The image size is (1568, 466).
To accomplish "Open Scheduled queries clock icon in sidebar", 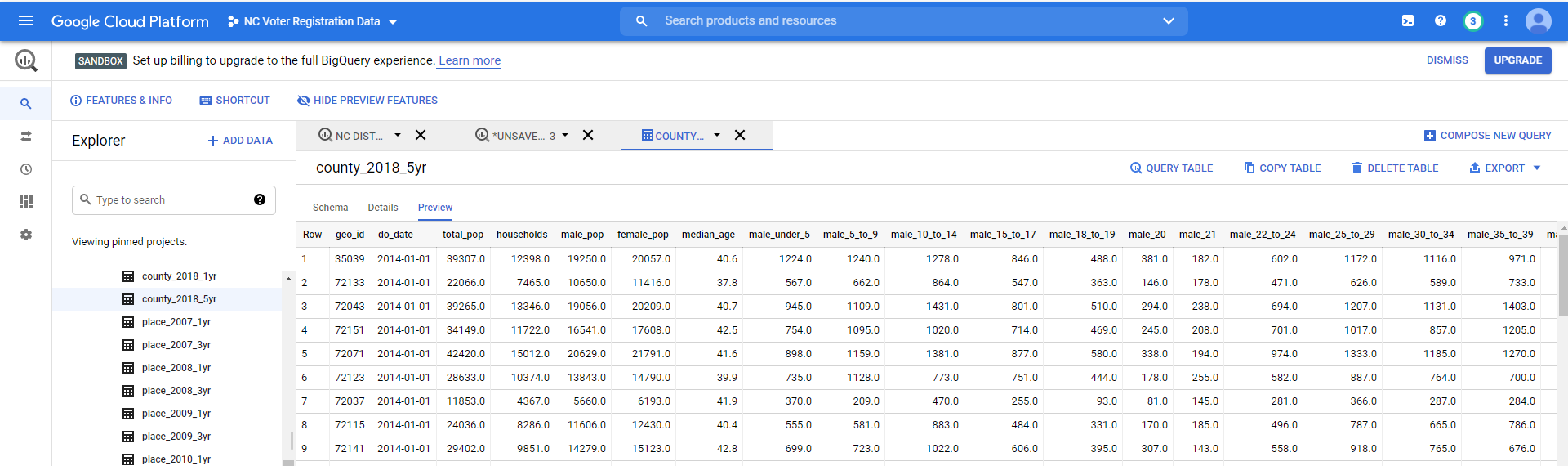I will click(26, 169).
